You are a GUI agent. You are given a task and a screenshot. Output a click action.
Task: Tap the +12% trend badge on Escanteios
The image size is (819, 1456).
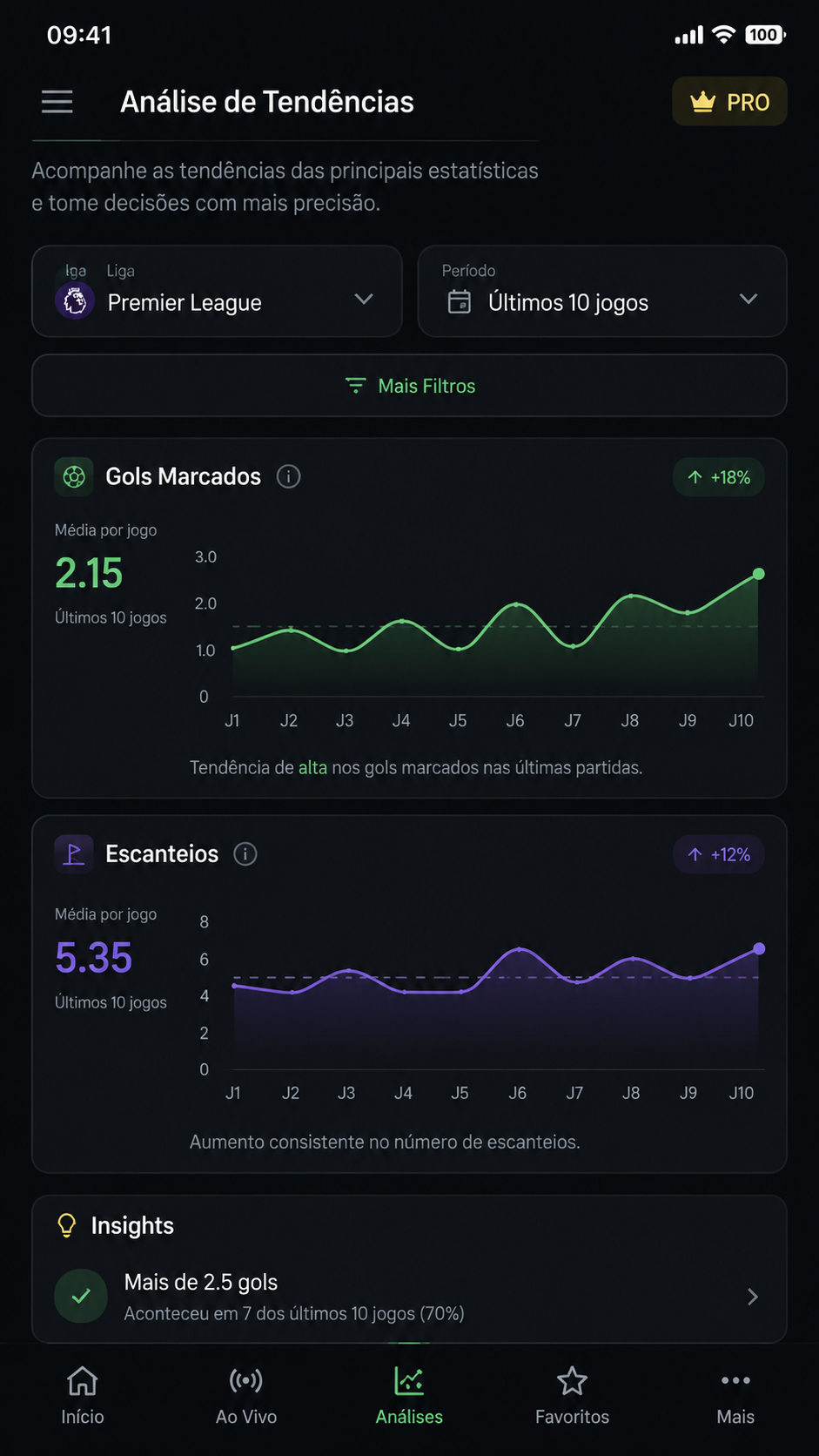(719, 854)
